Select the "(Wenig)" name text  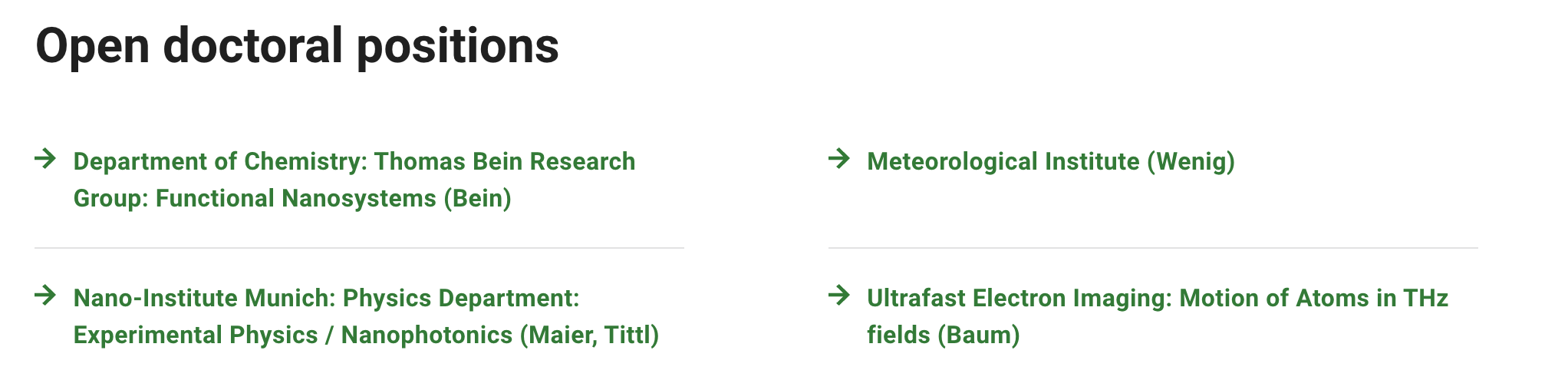[1191, 162]
